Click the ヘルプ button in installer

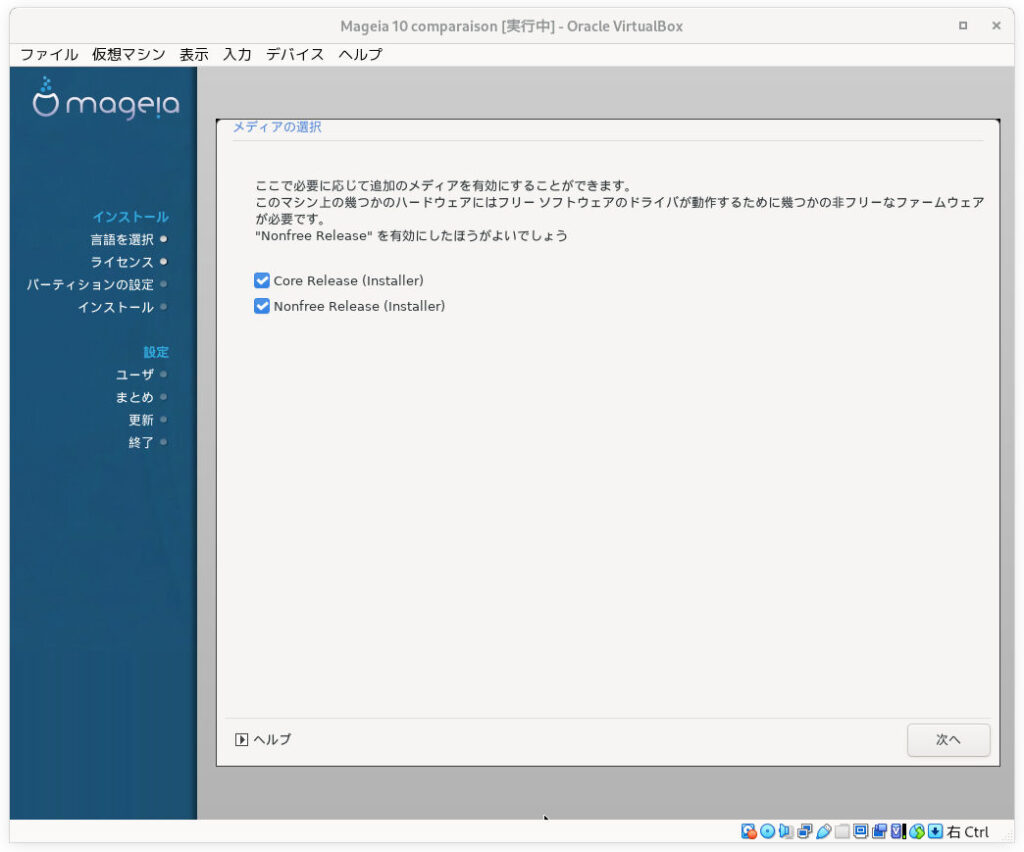click(263, 739)
